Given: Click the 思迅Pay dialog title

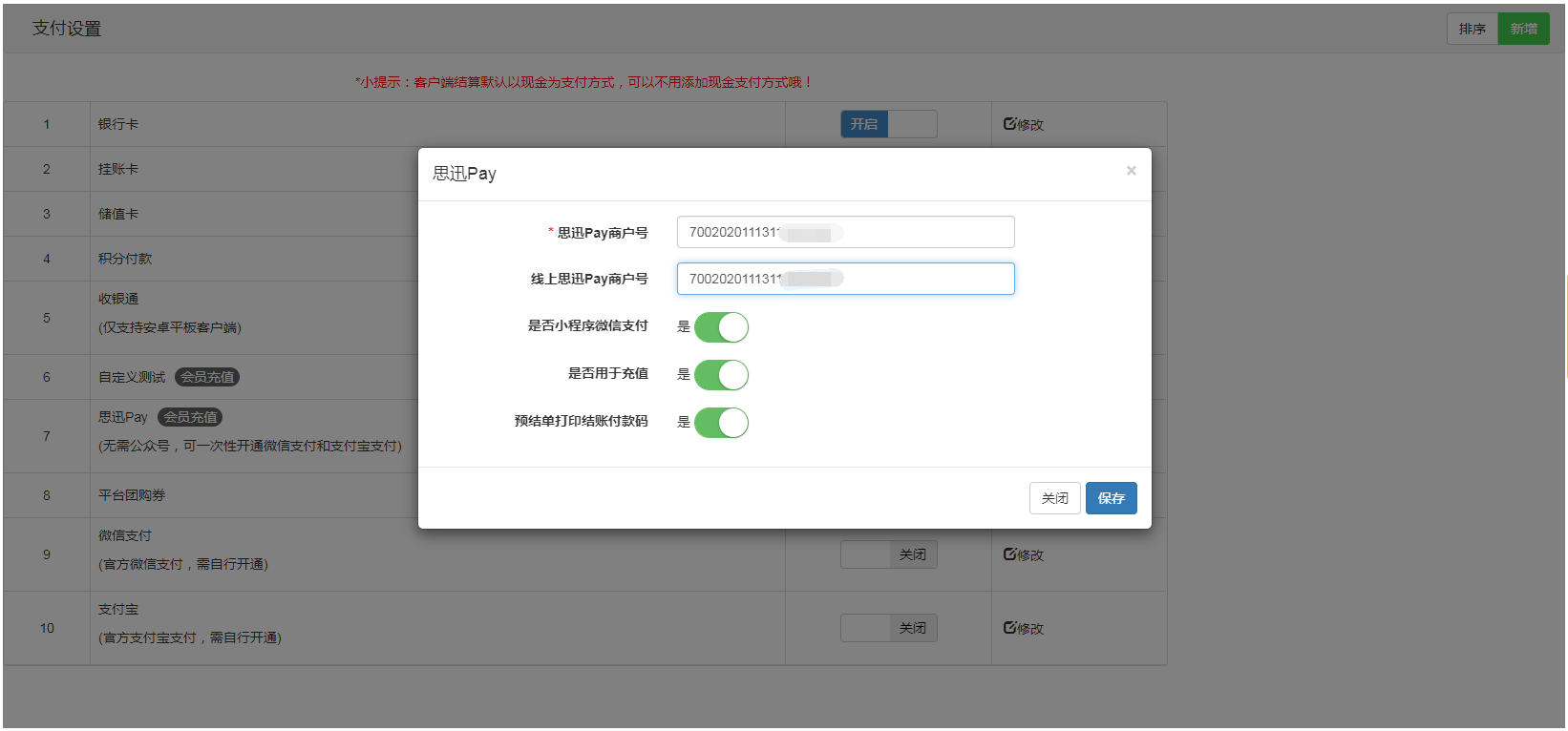Looking at the screenshot, I should [x=464, y=174].
